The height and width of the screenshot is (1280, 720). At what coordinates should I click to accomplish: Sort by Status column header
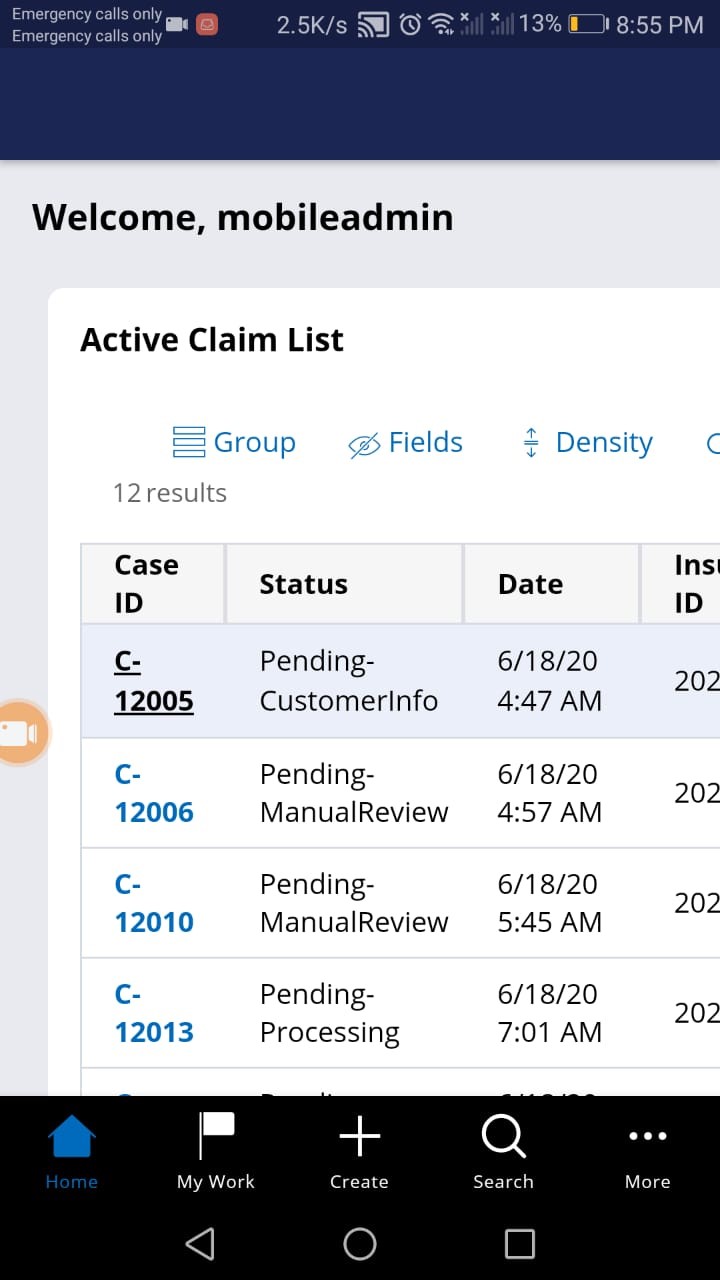click(303, 584)
